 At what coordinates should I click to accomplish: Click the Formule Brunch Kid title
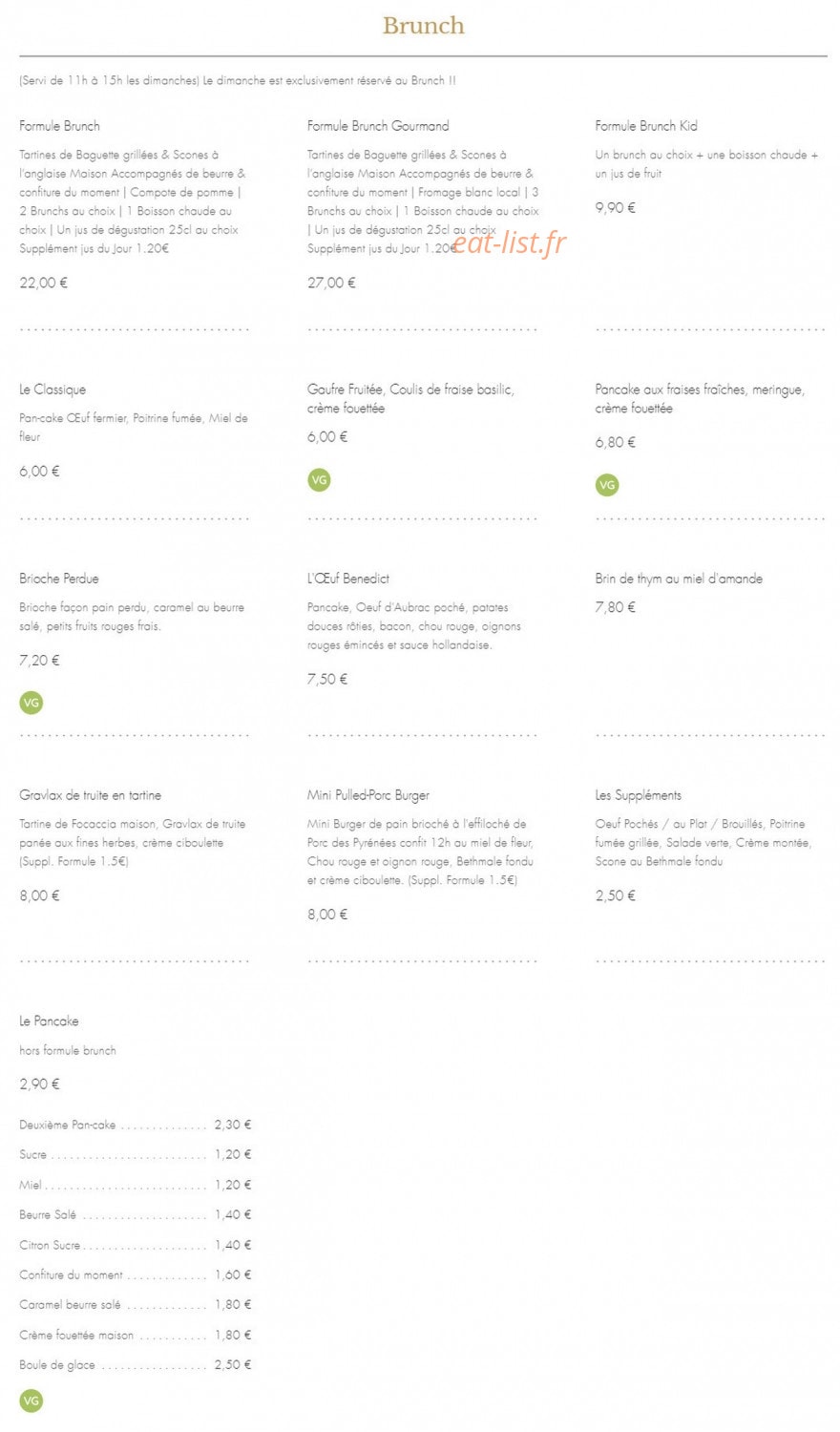[646, 126]
